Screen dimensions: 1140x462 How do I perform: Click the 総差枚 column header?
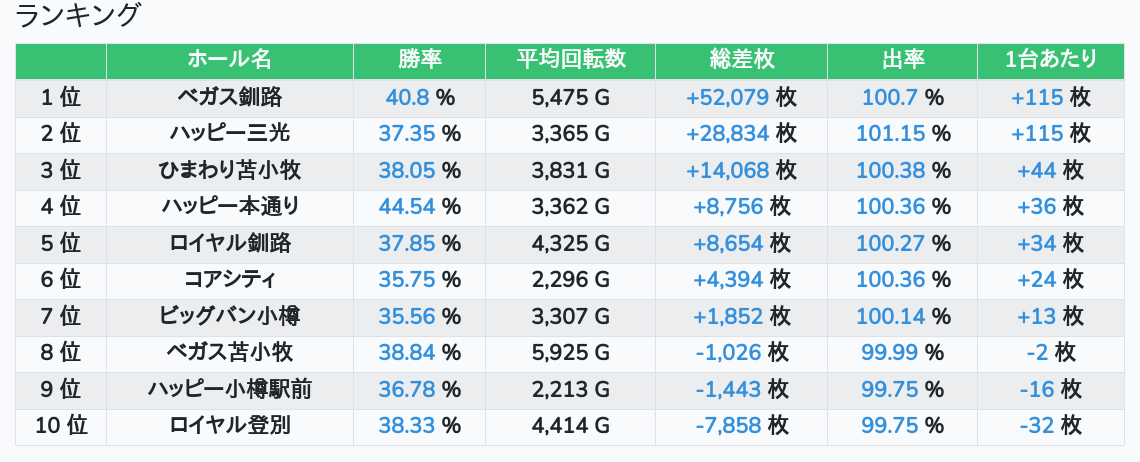pos(741,60)
